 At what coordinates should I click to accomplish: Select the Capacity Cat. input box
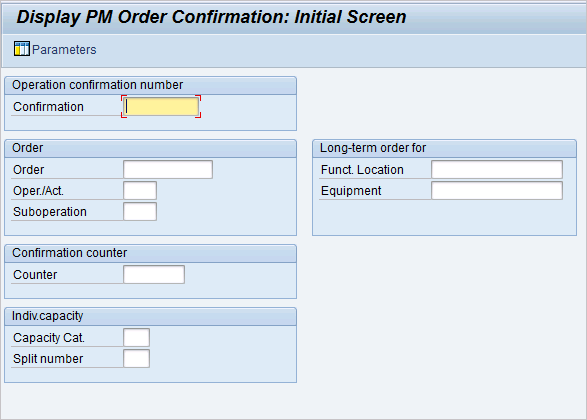pyautogui.click(x=137, y=337)
